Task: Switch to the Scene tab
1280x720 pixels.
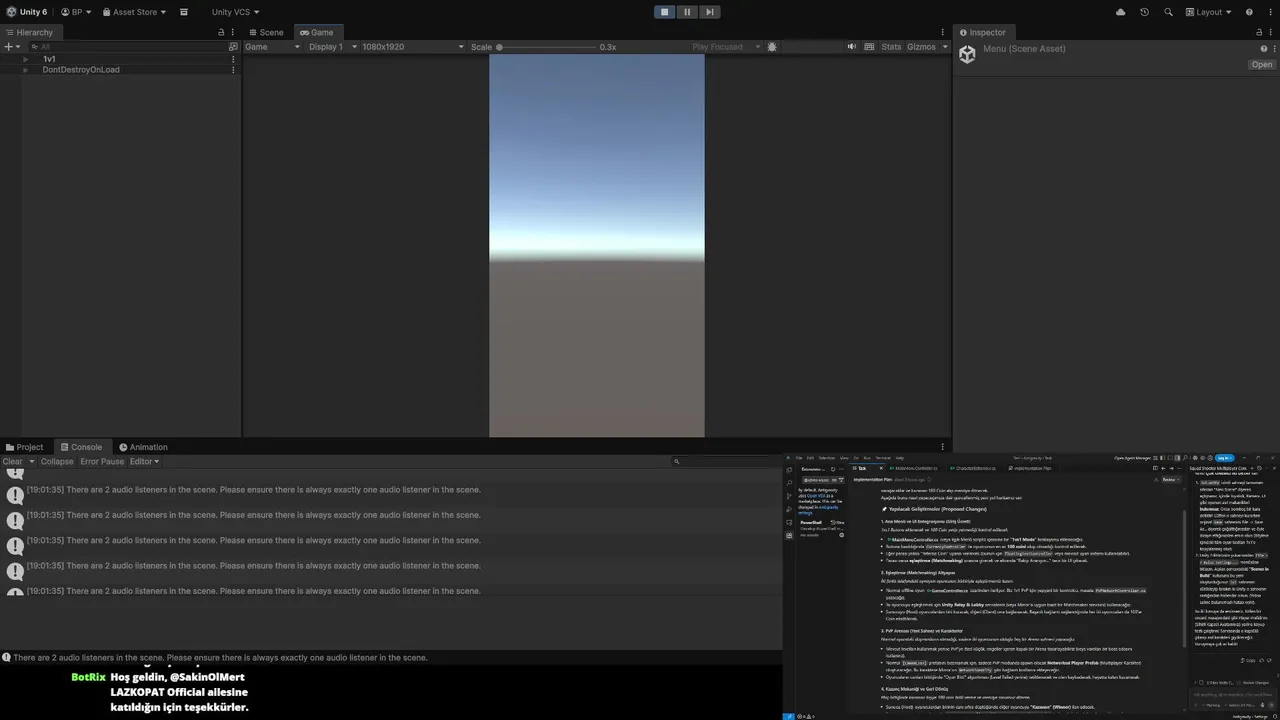Action: (x=266, y=32)
